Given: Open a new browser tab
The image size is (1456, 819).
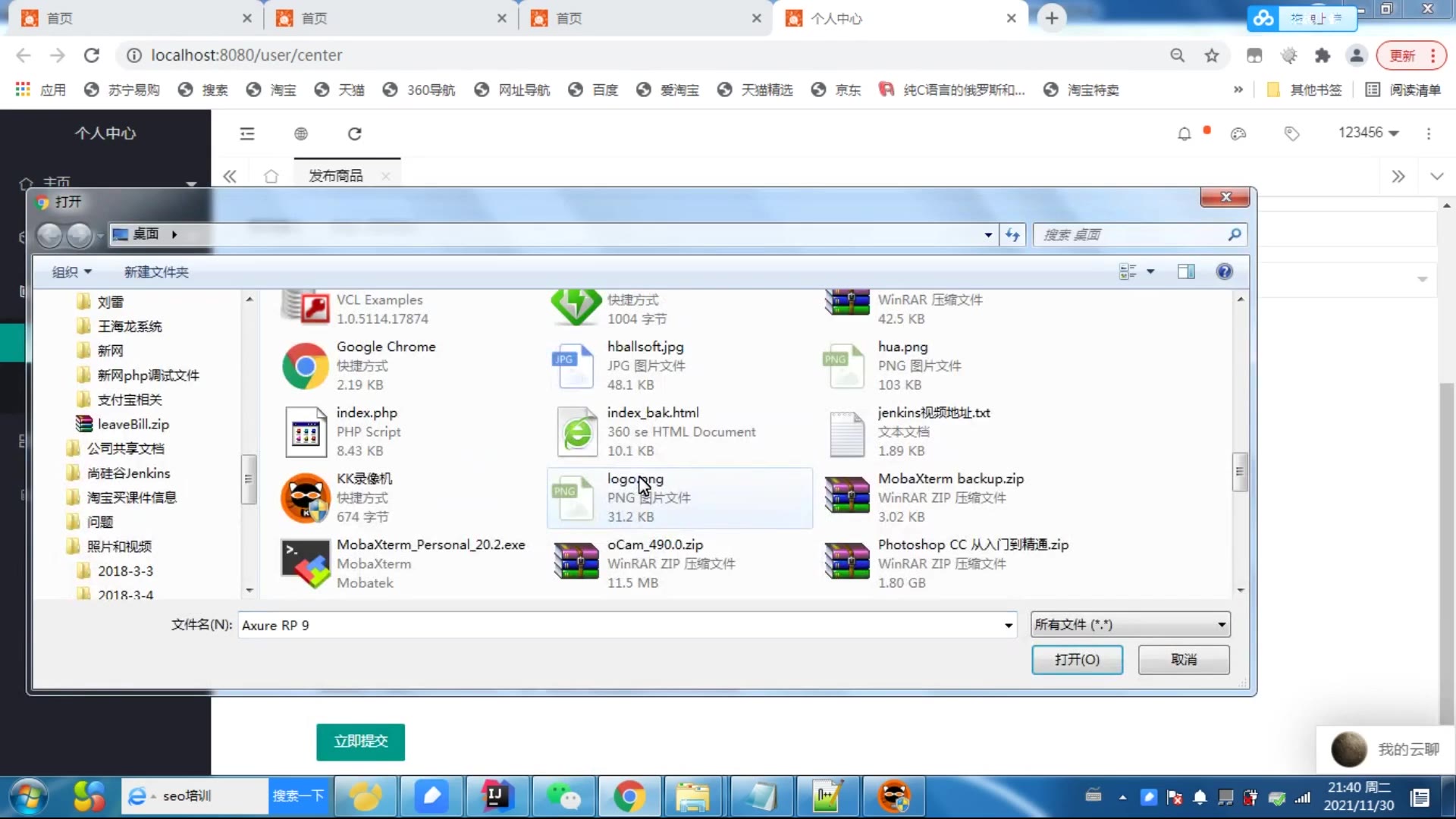Looking at the screenshot, I should coord(1051,18).
